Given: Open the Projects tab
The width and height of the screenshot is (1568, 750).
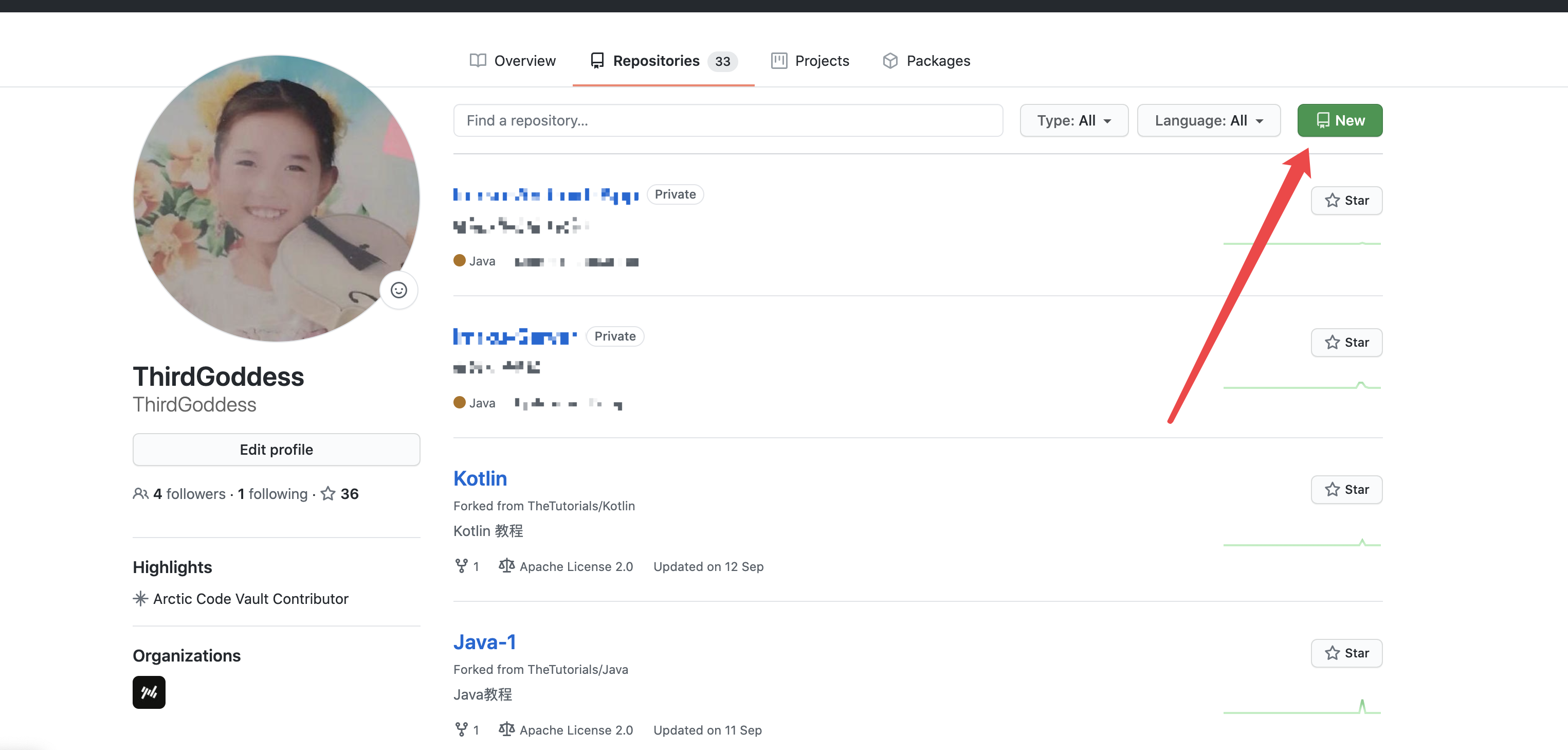Looking at the screenshot, I should (x=810, y=61).
